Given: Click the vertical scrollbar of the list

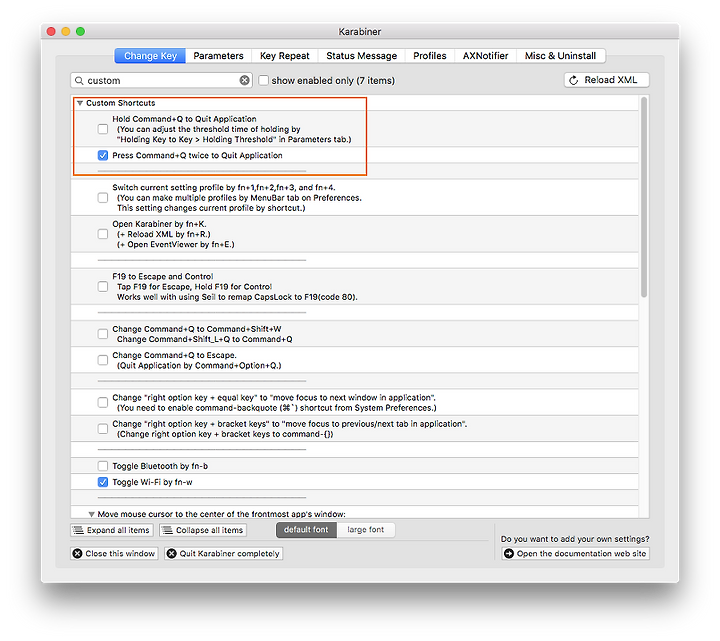Looking at the screenshot, I should [644, 197].
